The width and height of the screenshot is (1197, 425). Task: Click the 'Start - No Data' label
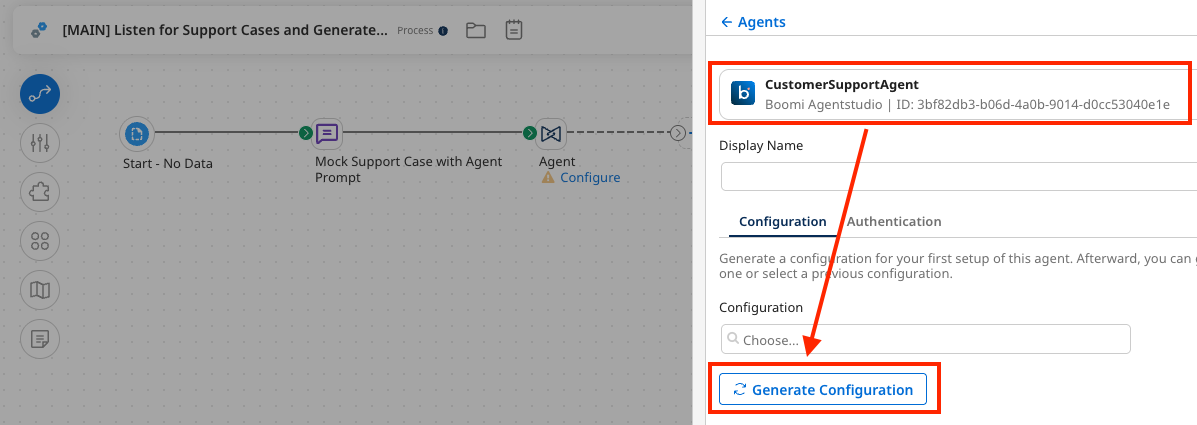click(x=168, y=163)
